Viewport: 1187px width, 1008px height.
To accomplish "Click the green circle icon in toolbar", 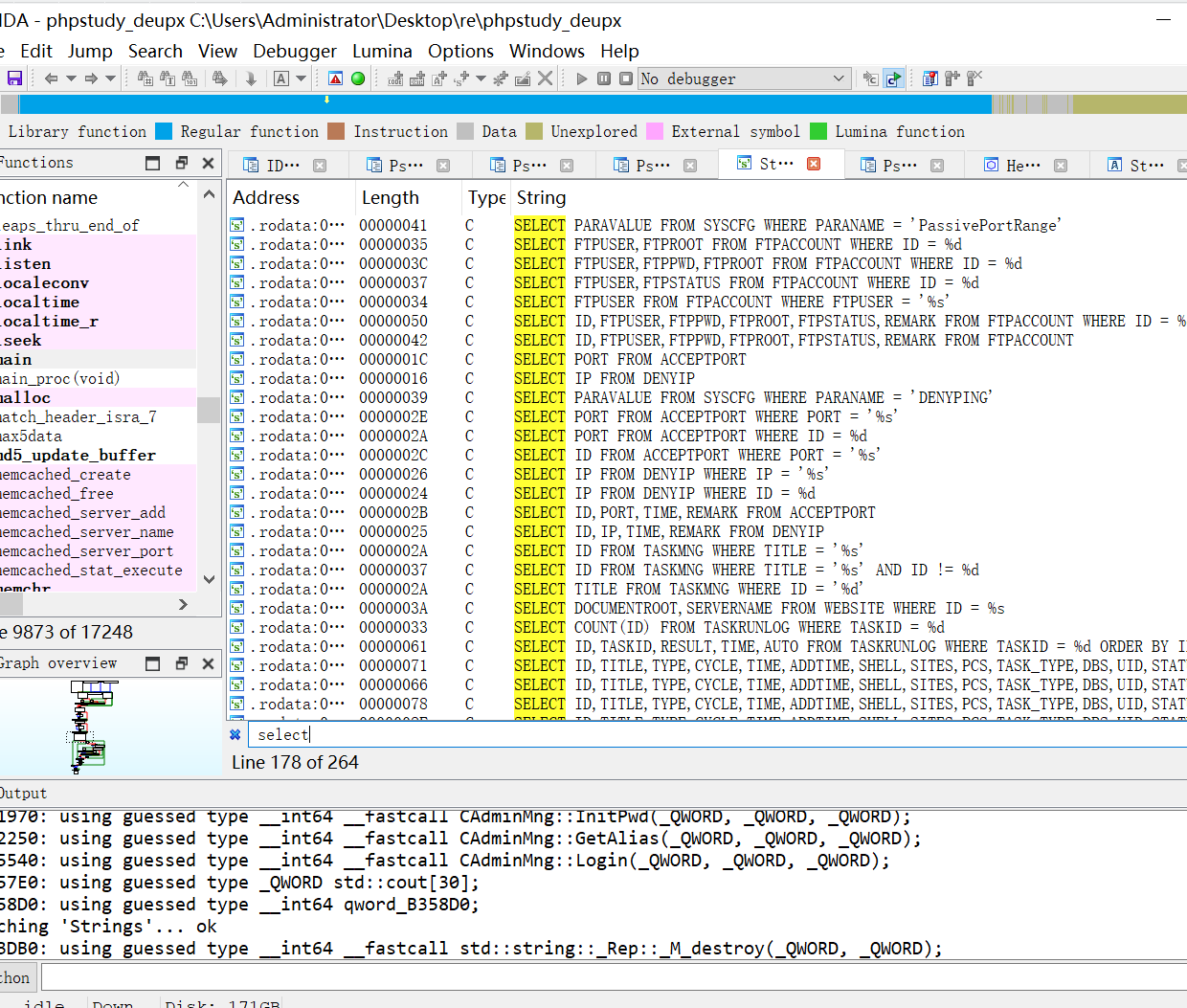I will coord(358,78).
